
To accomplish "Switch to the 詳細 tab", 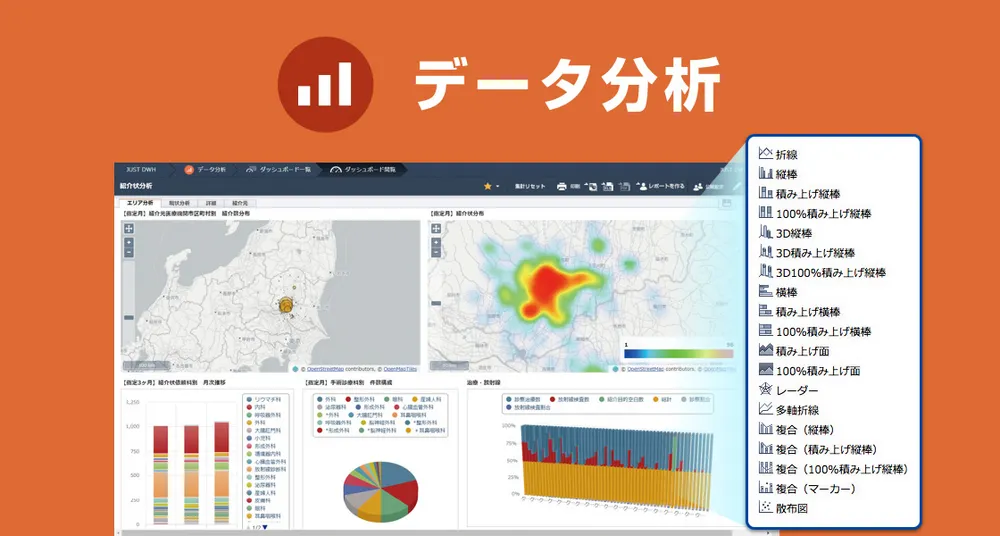I will pyautogui.click(x=211, y=203).
